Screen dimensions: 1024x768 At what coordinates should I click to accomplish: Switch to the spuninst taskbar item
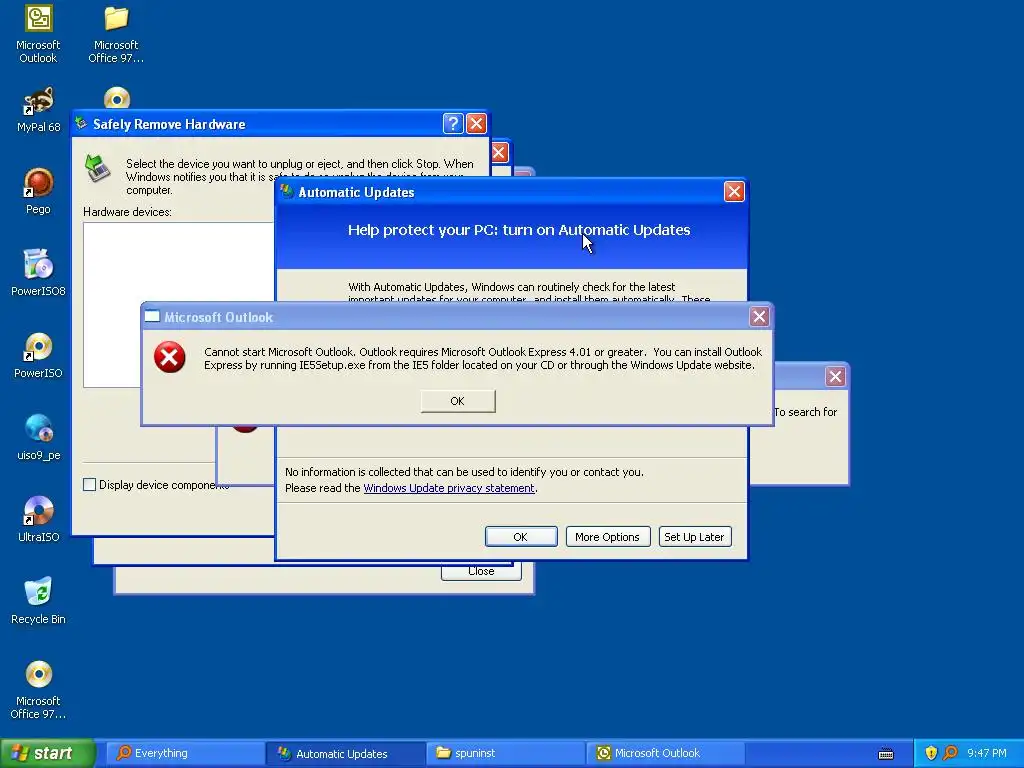click(505, 753)
